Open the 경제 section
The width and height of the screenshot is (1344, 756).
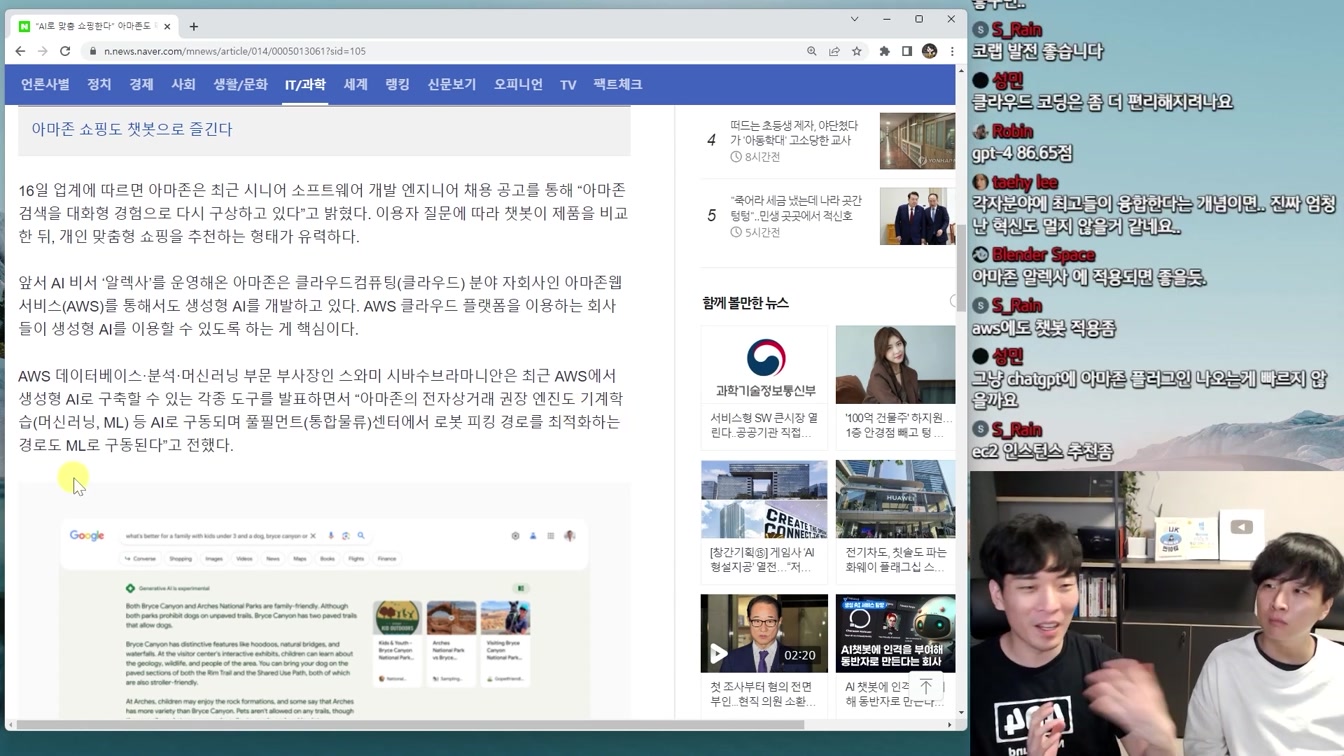pyautogui.click(x=141, y=85)
